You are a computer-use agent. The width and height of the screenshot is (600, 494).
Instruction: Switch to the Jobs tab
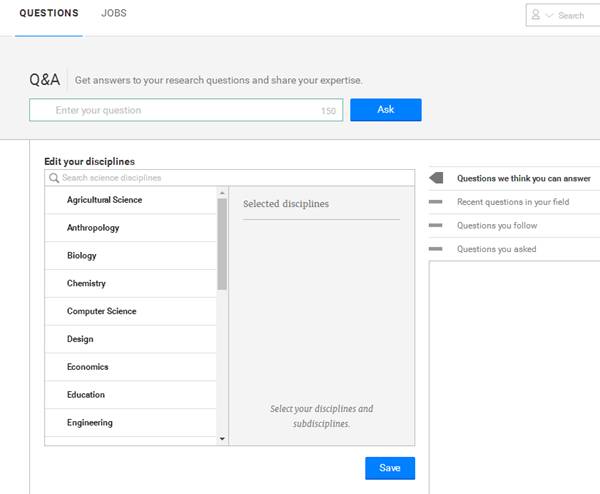(x=114, y=13)
